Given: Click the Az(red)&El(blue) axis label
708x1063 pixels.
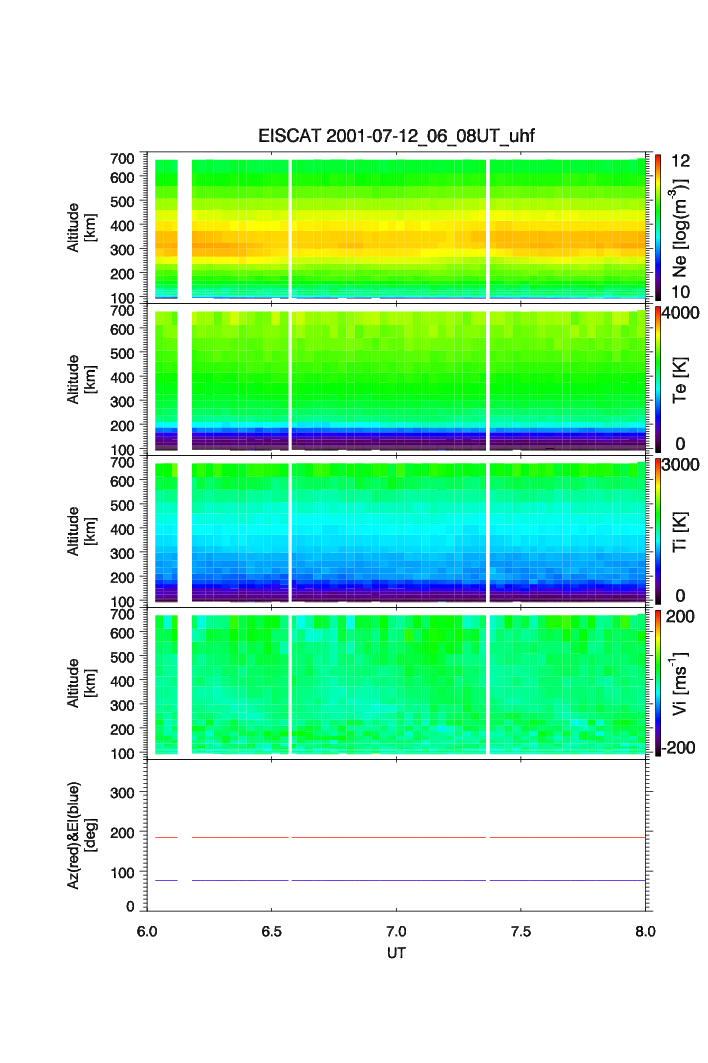Looking at the screenshot, I should pyautogui.click(x=80, y=835).
